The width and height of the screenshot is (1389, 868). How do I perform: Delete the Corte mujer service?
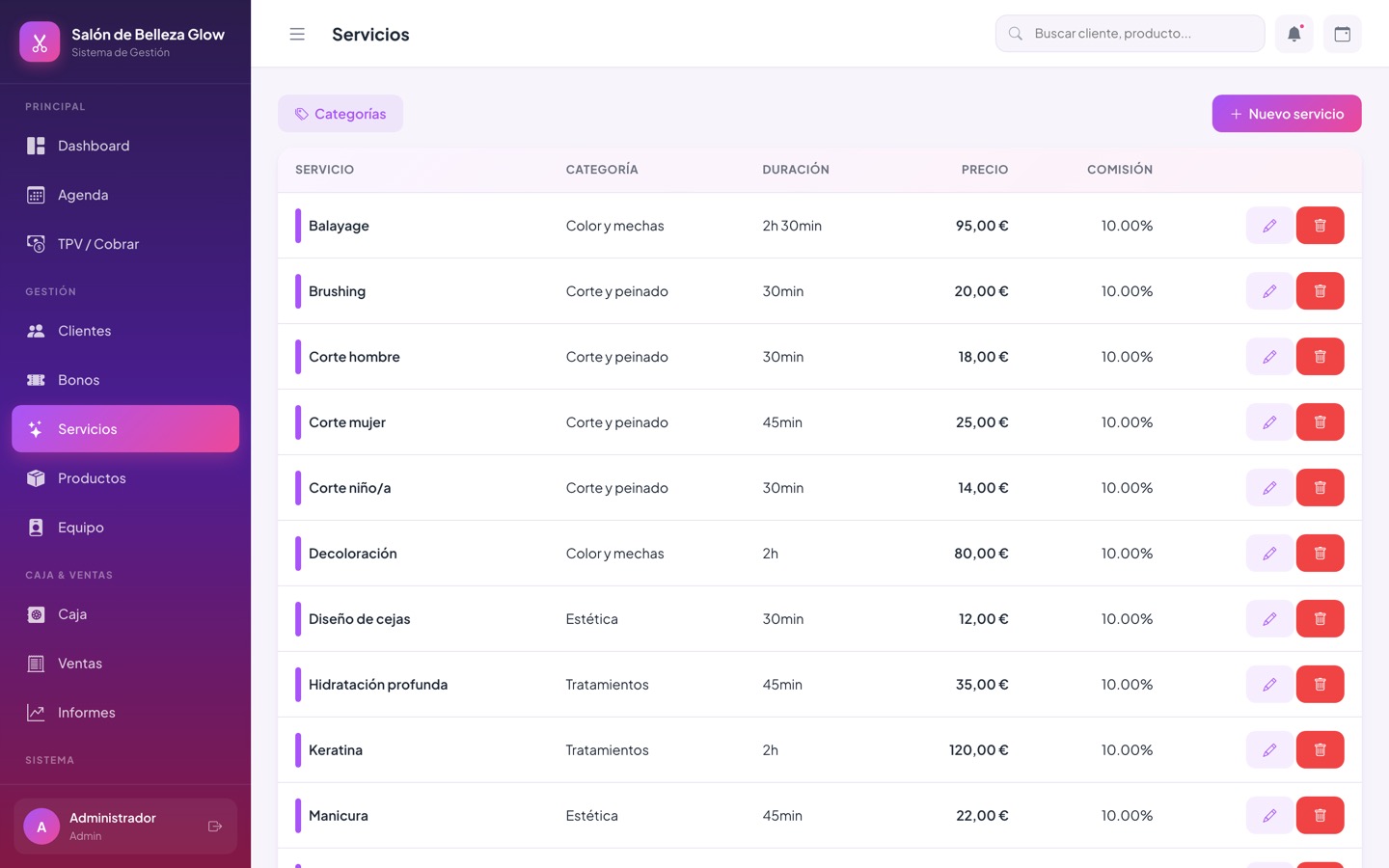pyautogui.click(x=1320, y=422)
